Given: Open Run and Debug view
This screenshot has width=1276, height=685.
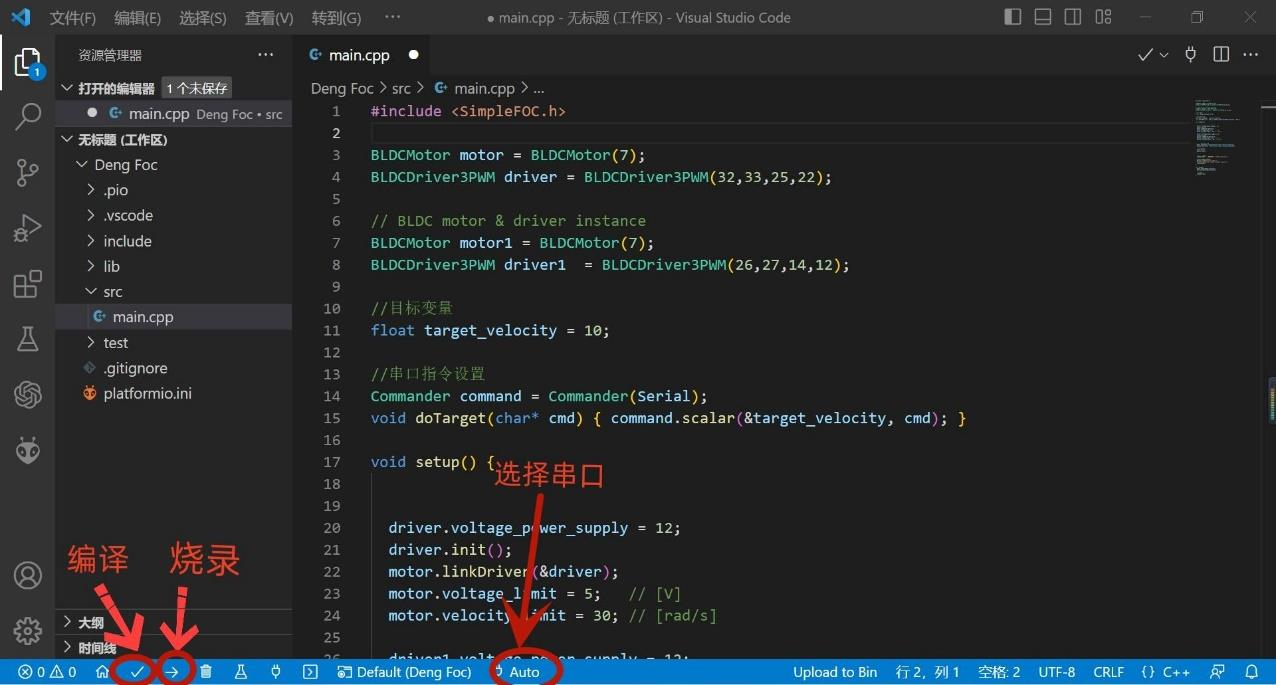Looking at the screenshot, I should pos(28,228).
